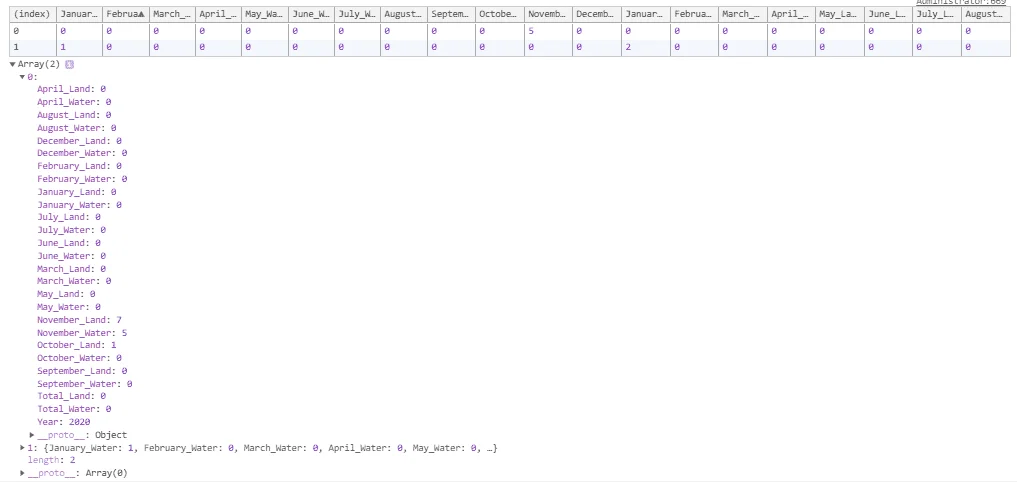
Task: Click the index cell of table row 1
Action: (33, 47)
